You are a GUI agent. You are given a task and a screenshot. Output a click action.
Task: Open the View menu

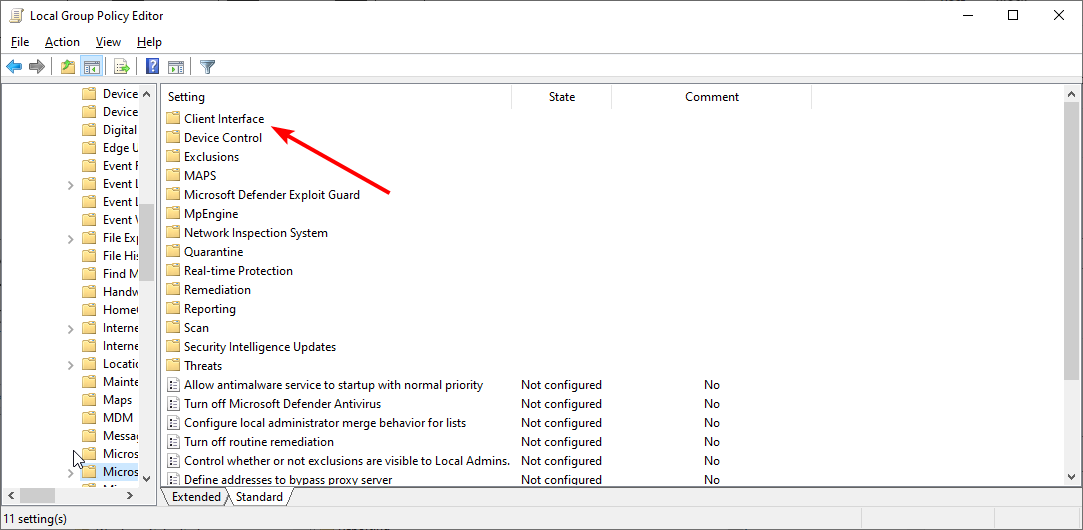point(108,42)
